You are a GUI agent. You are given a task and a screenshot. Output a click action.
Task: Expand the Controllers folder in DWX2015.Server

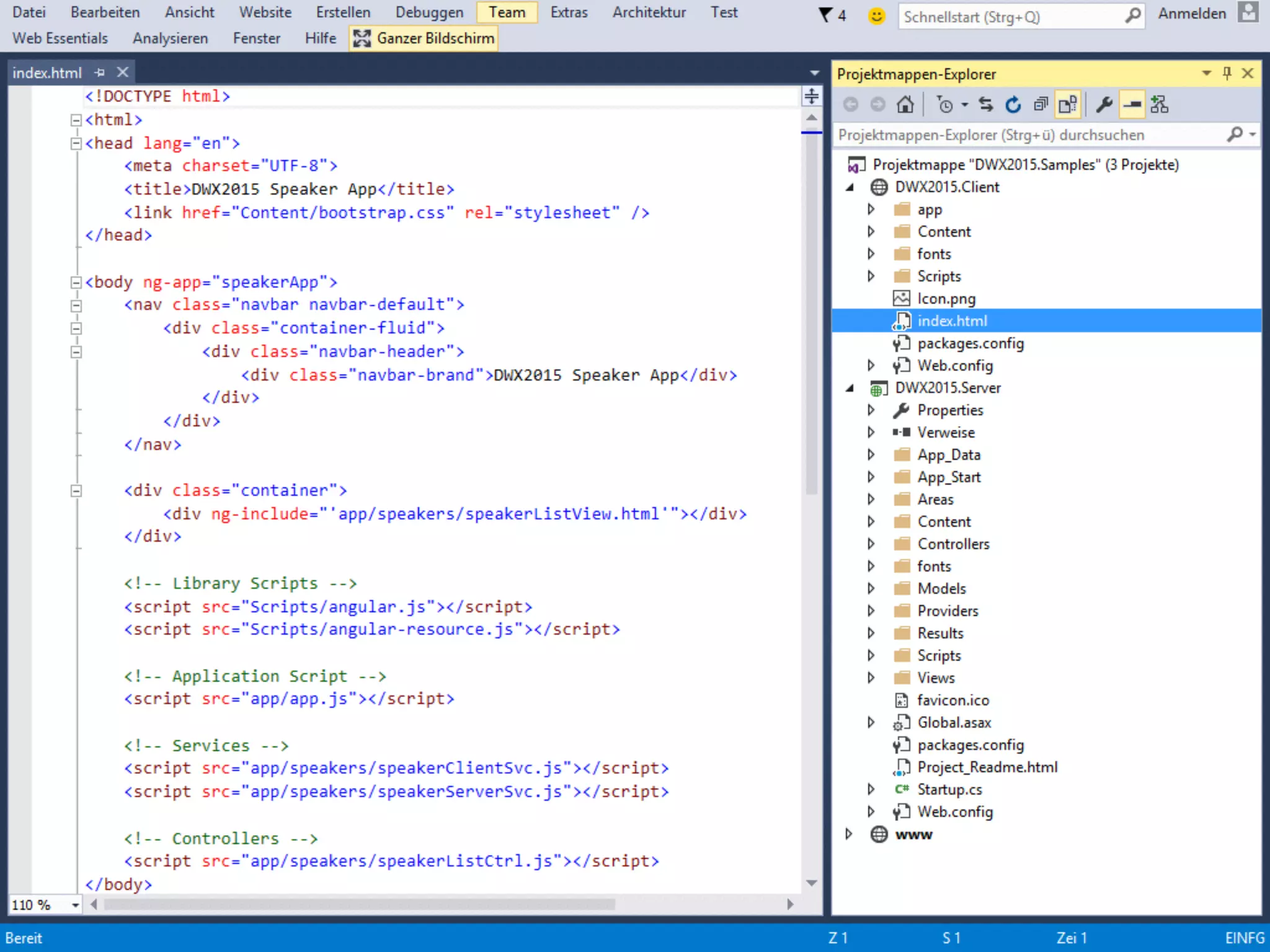click(871, 544)
